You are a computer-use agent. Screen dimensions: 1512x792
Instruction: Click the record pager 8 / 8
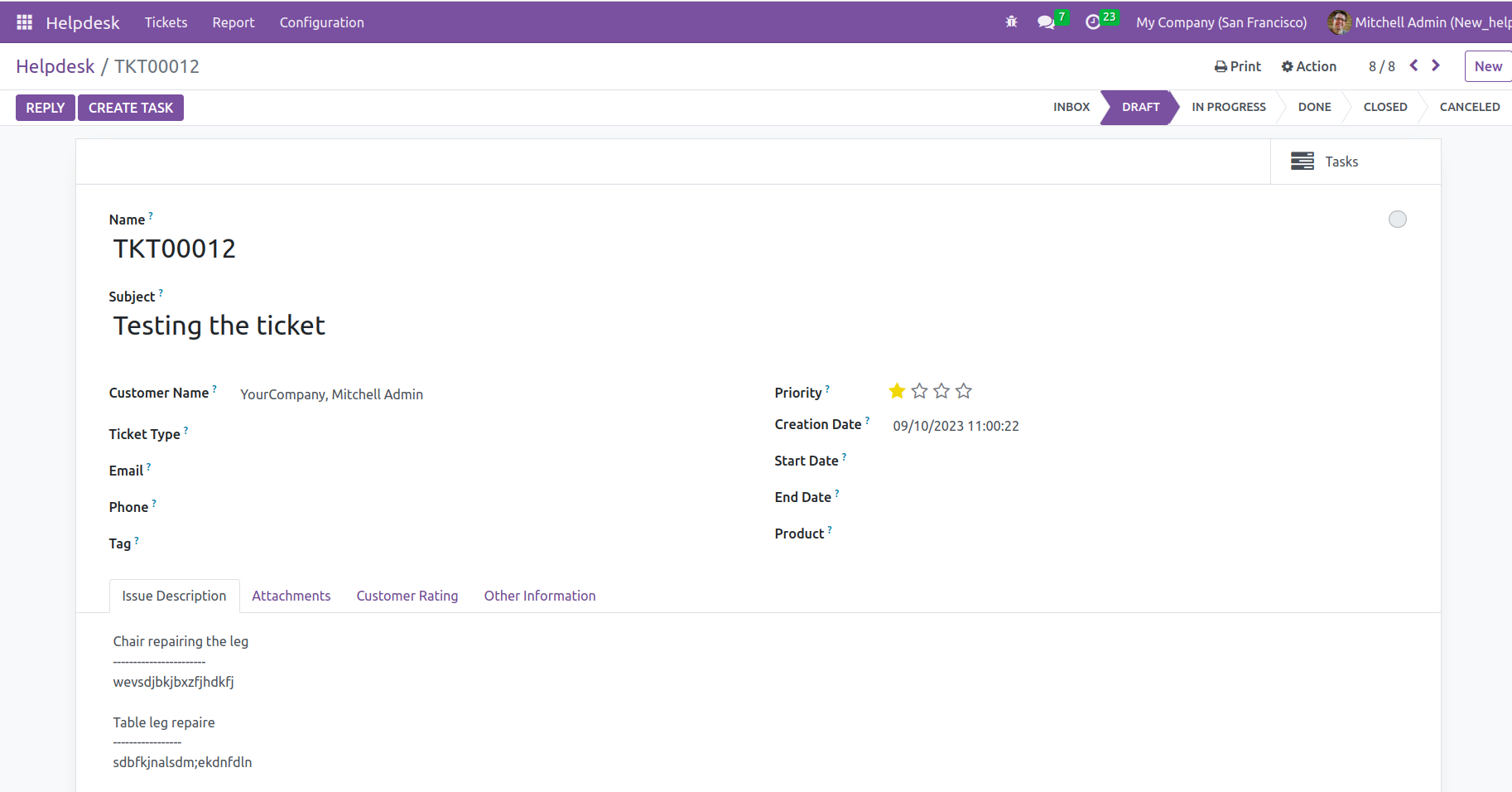click(1382, 66)
